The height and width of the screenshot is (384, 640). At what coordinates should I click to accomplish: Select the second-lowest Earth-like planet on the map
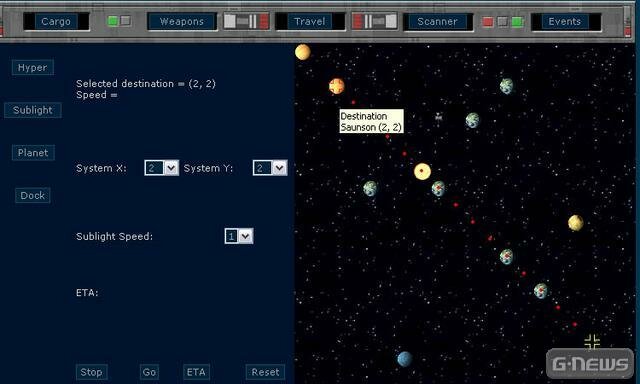pos(507,257)
